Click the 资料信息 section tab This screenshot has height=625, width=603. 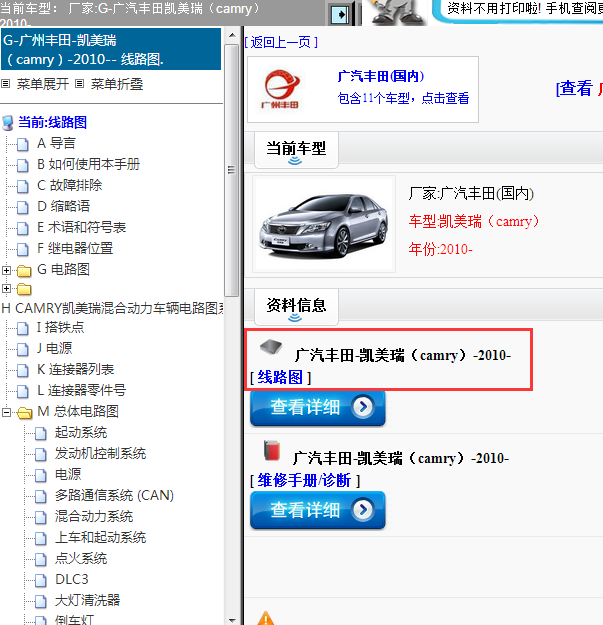(x=296, y=307)
